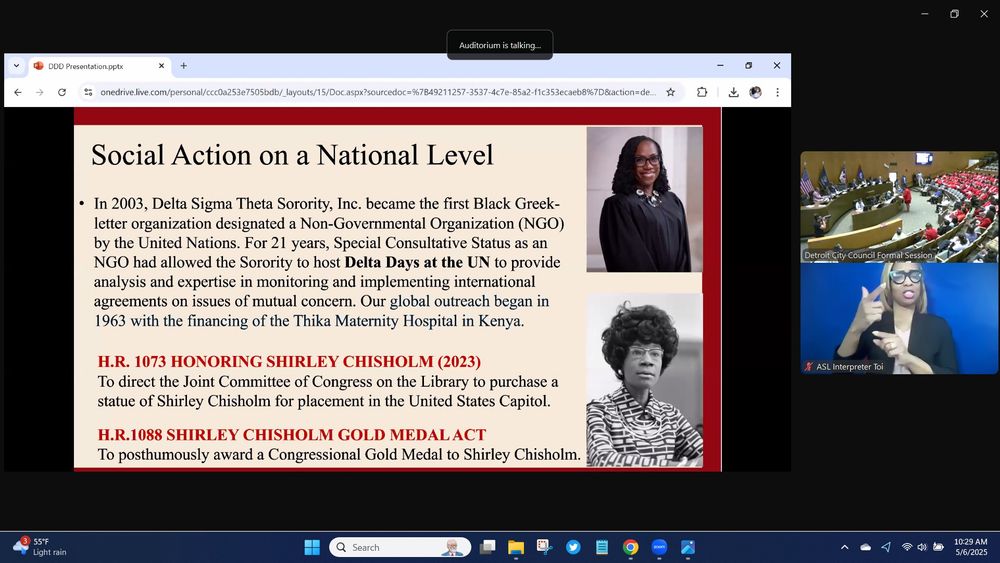Click heading H.R.1088 SHIRLEY CHISHOLM GOLD MEDAL ACT
This screenshot has height=563, width=1000.
click(291, 435)
